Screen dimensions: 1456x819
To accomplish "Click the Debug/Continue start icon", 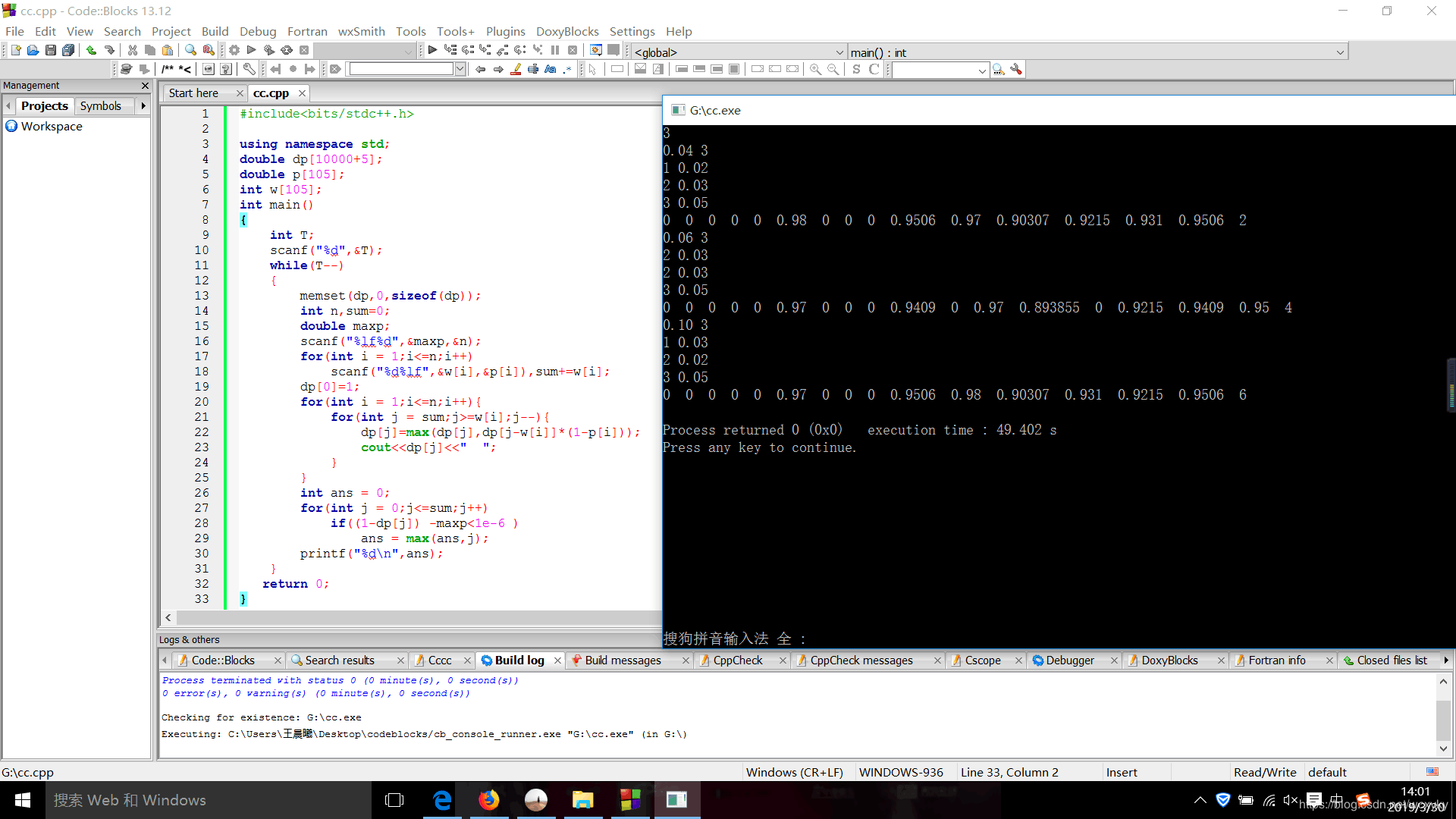I will [432, 50].
